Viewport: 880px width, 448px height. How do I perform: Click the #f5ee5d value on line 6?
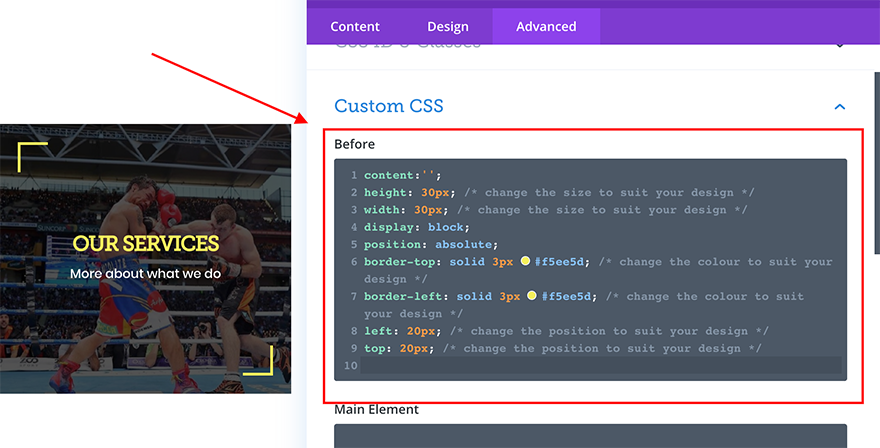click(x=559, y=262)
